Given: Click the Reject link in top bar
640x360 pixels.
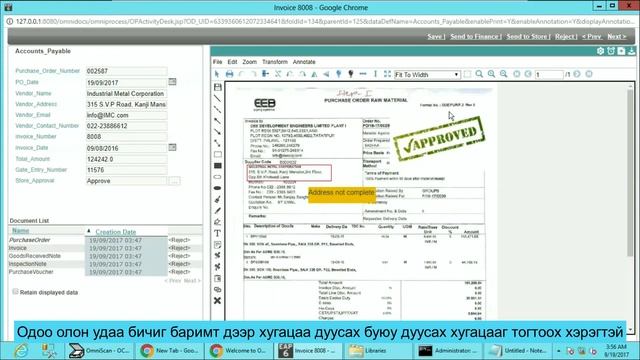Looking at the screenshot, I should (566, 37).
